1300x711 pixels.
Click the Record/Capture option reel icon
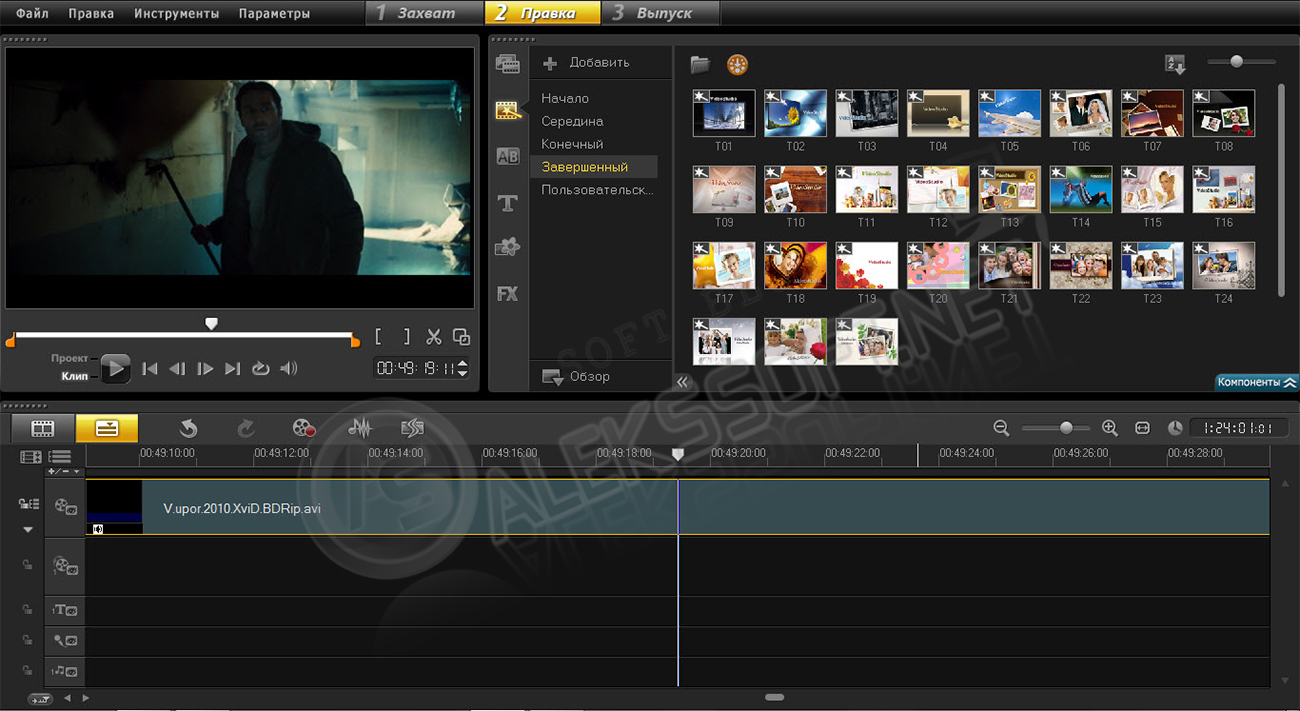pos(304,428)
